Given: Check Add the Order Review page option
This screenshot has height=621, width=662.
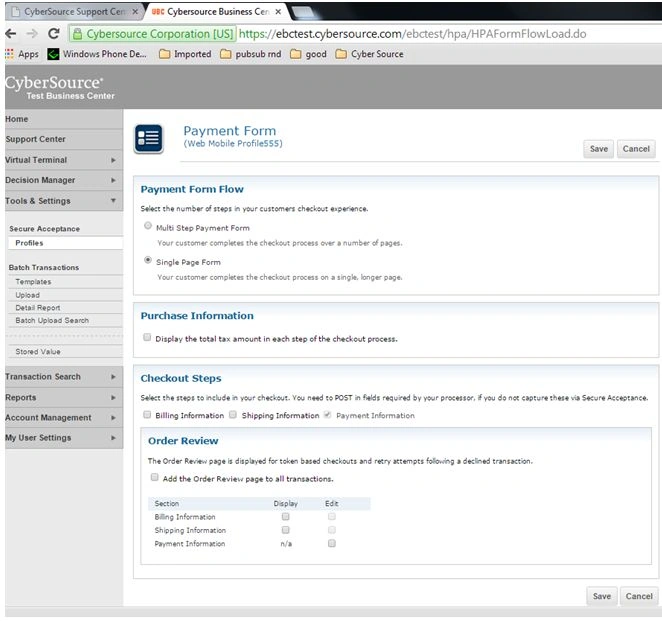Looking at the screenshot, I should tap(155, 477).
